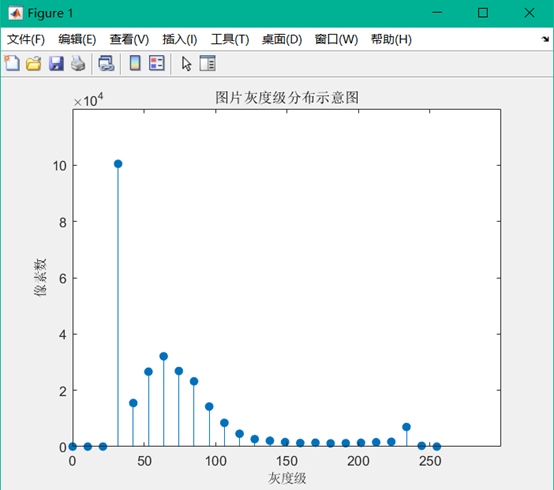Click x-axis tick label 50
The image size is (554, 490).
click(144, 461)
